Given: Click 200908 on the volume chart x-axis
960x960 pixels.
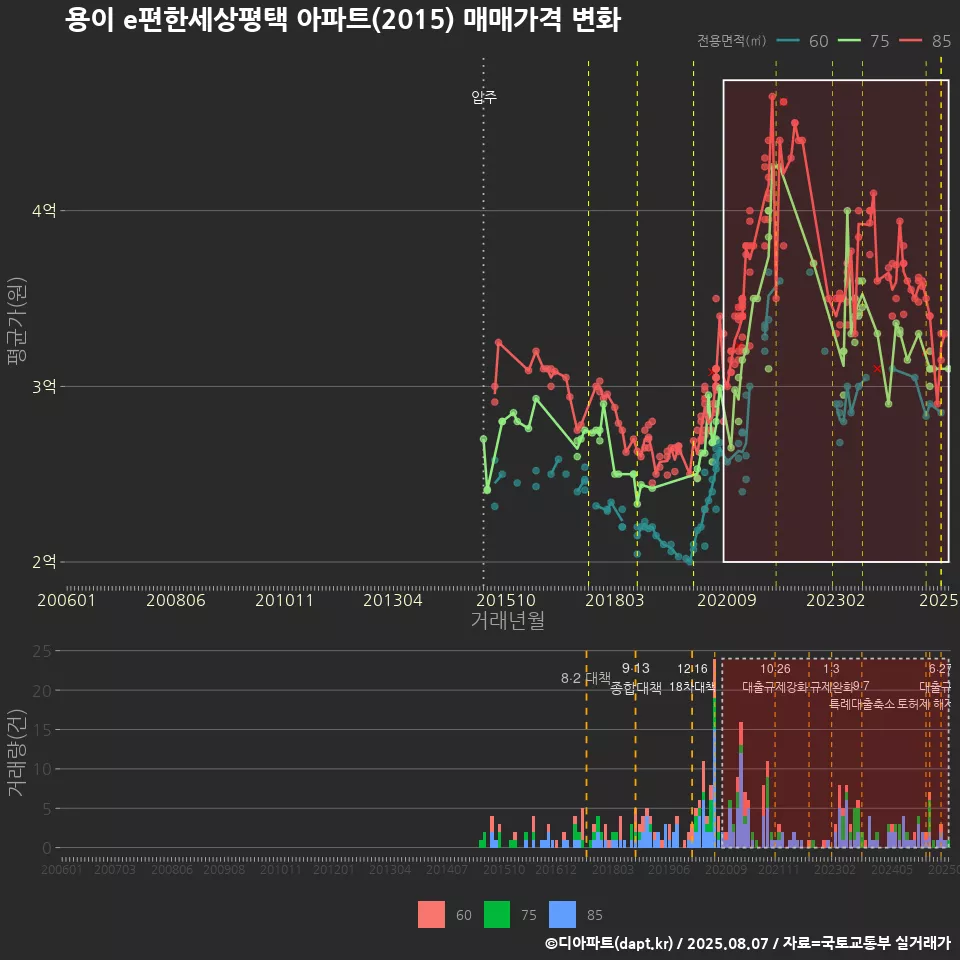Looking at the screenshot, I should click(x=224, y=869).
